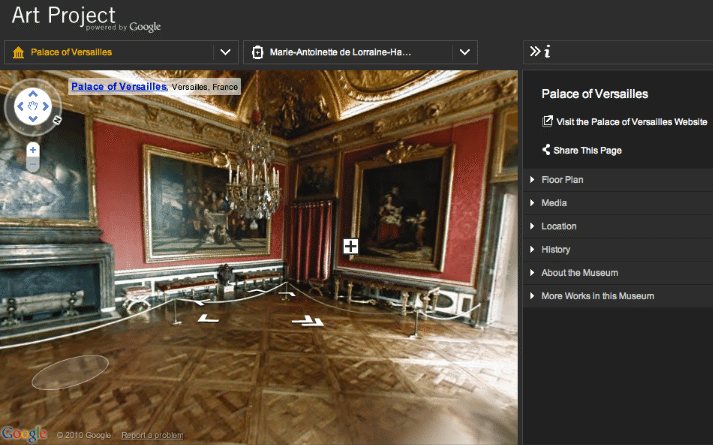Screen dimensions: 713x445
Task: Click the information i icon
Action: (547, 51)
